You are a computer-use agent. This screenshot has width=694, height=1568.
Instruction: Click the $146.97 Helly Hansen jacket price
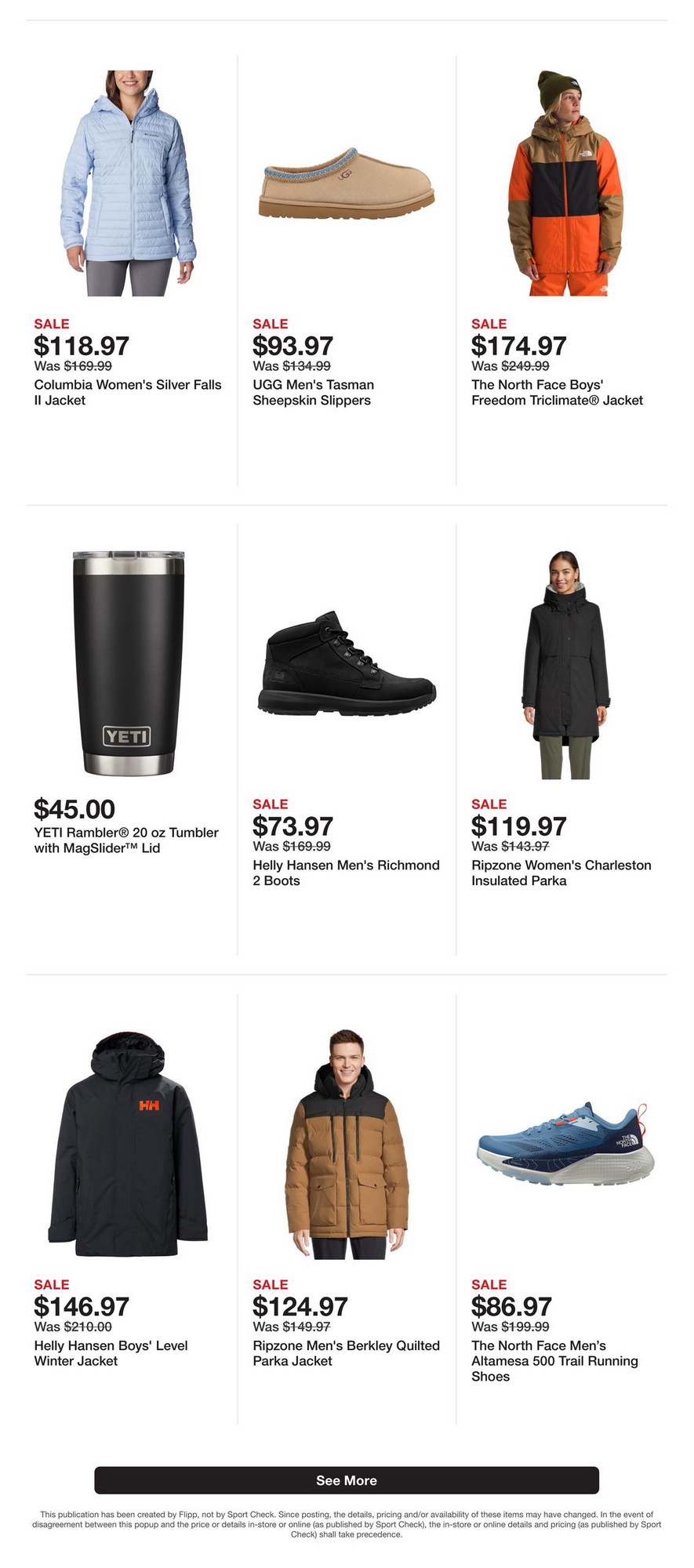click(82, 1306)
